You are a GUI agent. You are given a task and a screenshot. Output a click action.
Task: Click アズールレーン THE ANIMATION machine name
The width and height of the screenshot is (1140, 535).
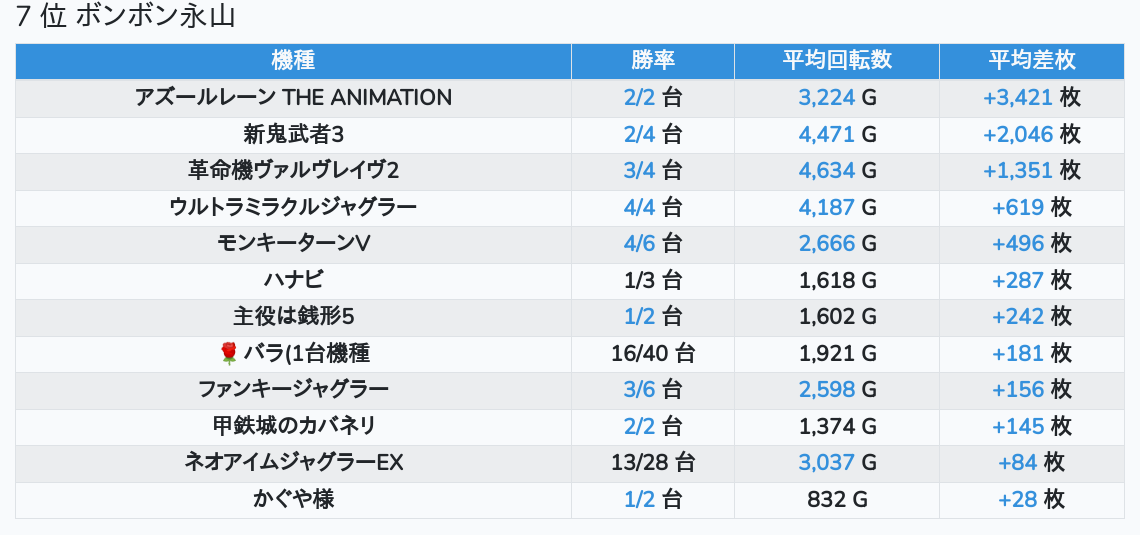293,98
